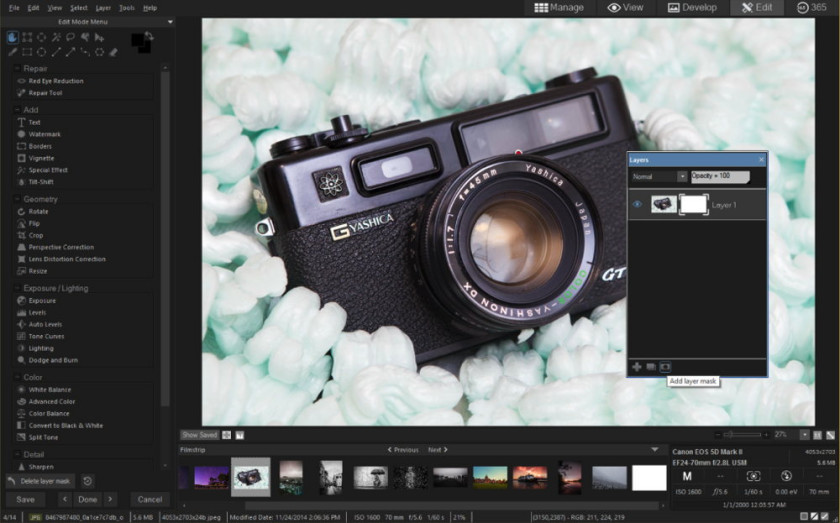The width and height of the screenshot is (840, 523).
Task: Open the Repair Tool
Action: click(x=46, y=93)
